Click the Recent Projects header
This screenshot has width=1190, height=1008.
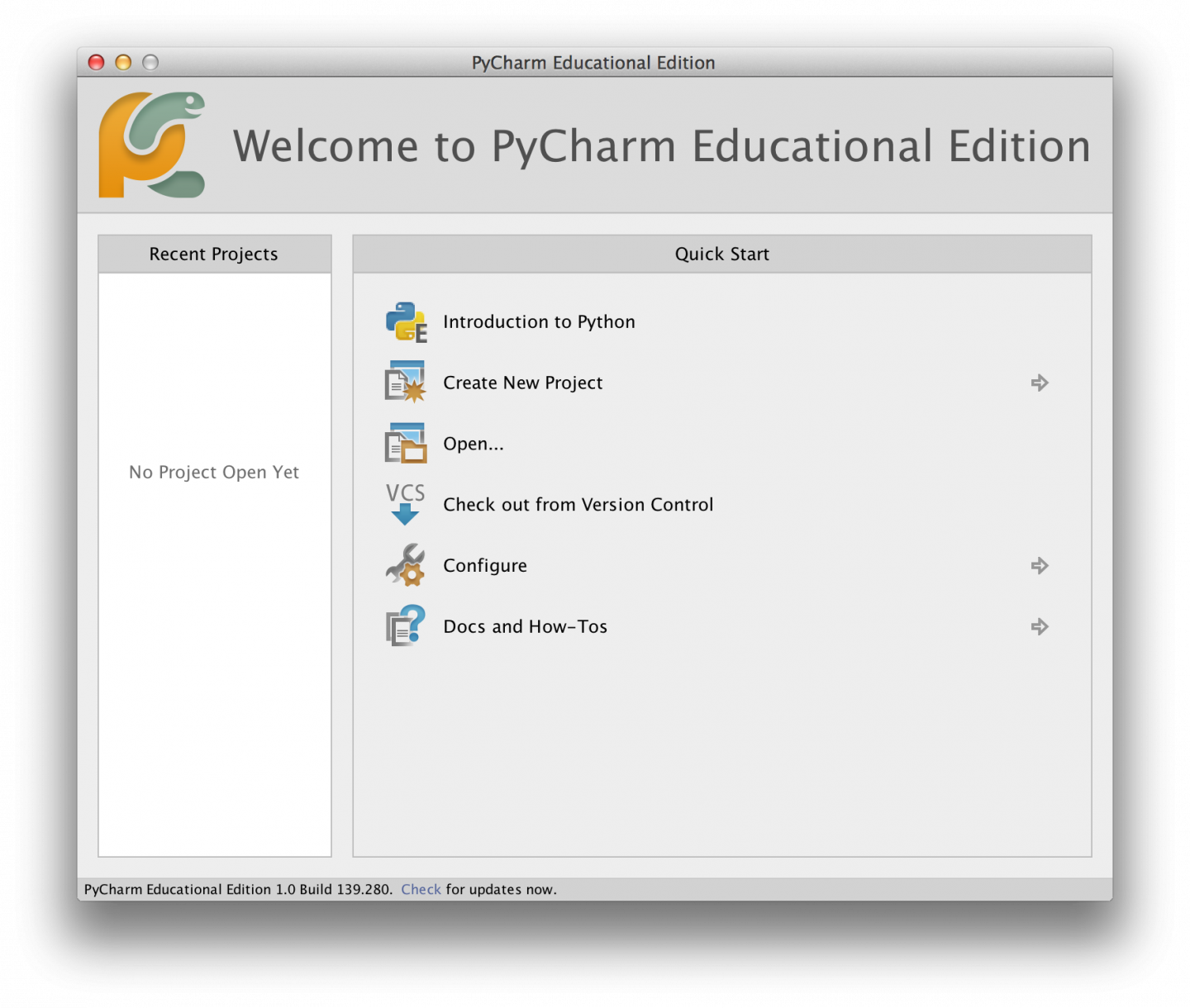(x=214, y=254)
